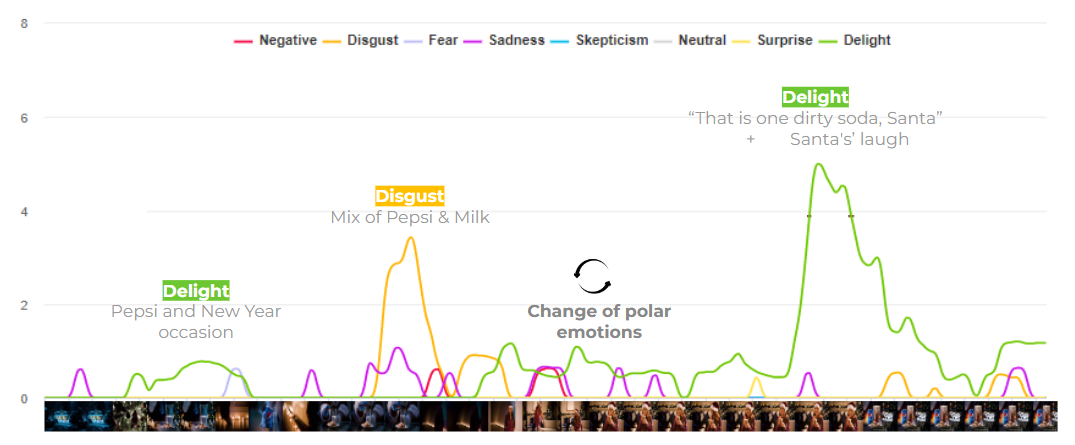
Task: Click the "Mix of Pepsi & Milk" caption
Action: (410, 217)
